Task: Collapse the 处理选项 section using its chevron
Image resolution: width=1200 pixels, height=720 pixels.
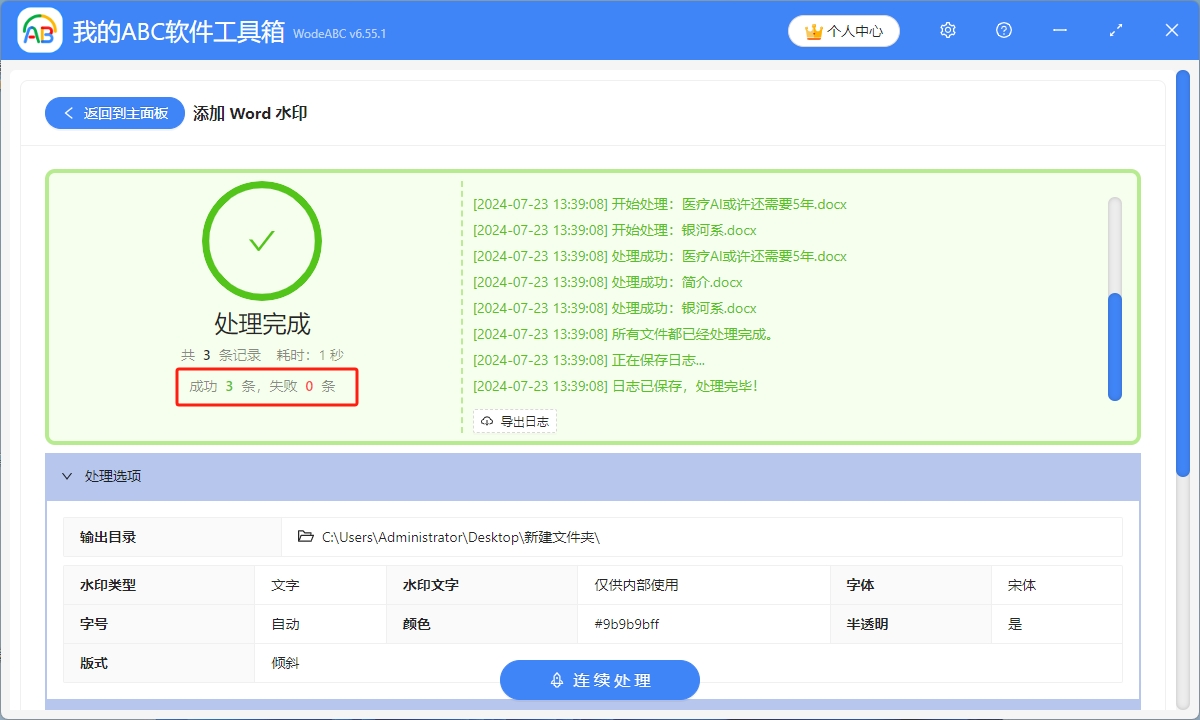Action: (x=67, y=476)
